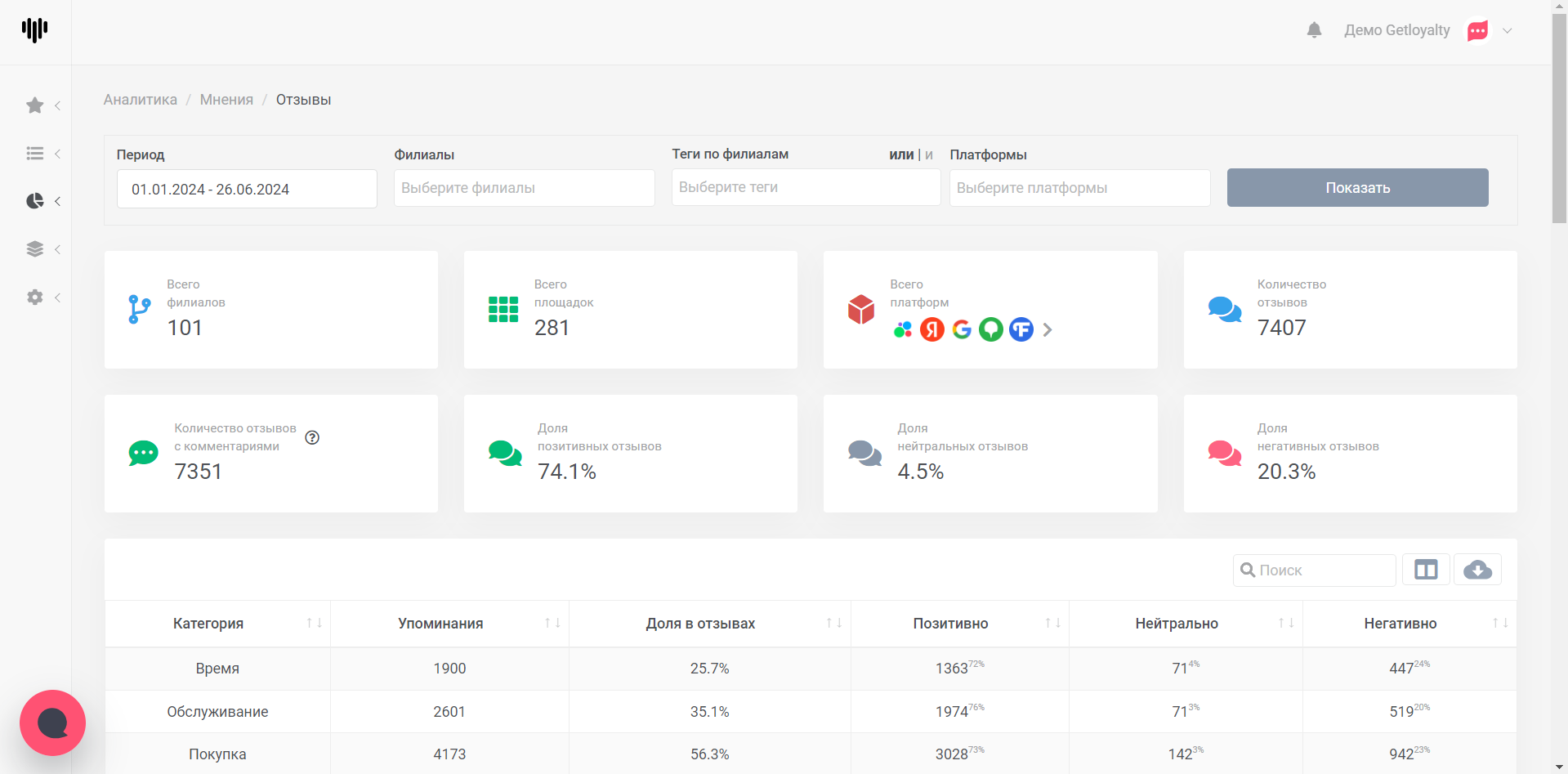1568x774 pixels.
Task: Open the Филиалы selection dropdown
Action: (525, 188)
